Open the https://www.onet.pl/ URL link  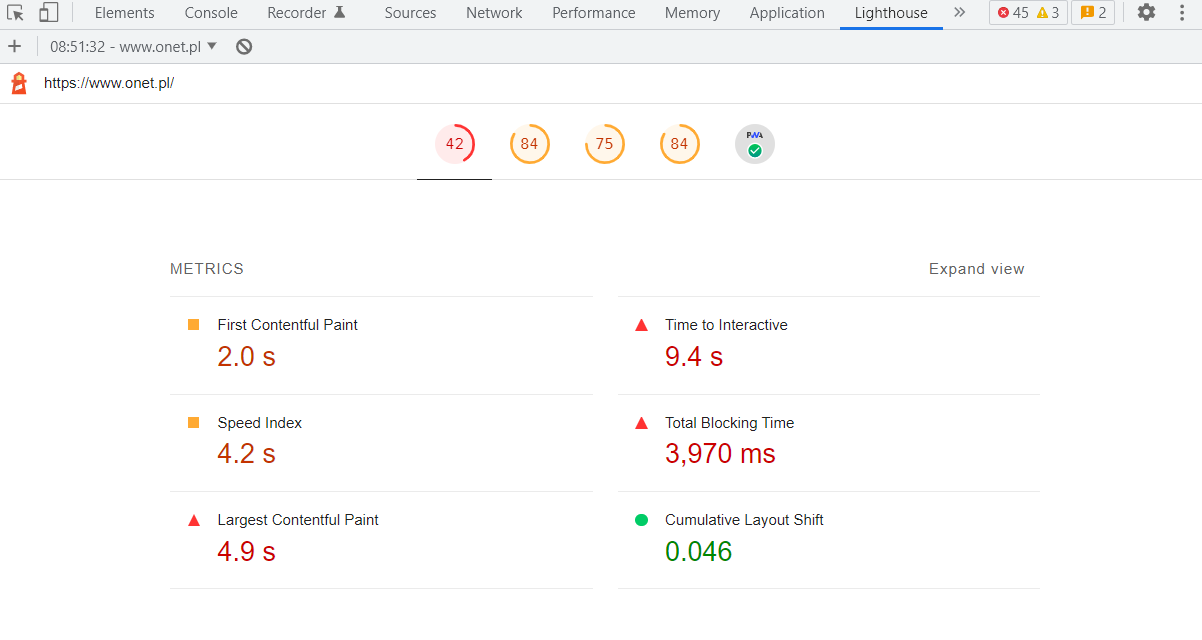[x=109, y=83]
